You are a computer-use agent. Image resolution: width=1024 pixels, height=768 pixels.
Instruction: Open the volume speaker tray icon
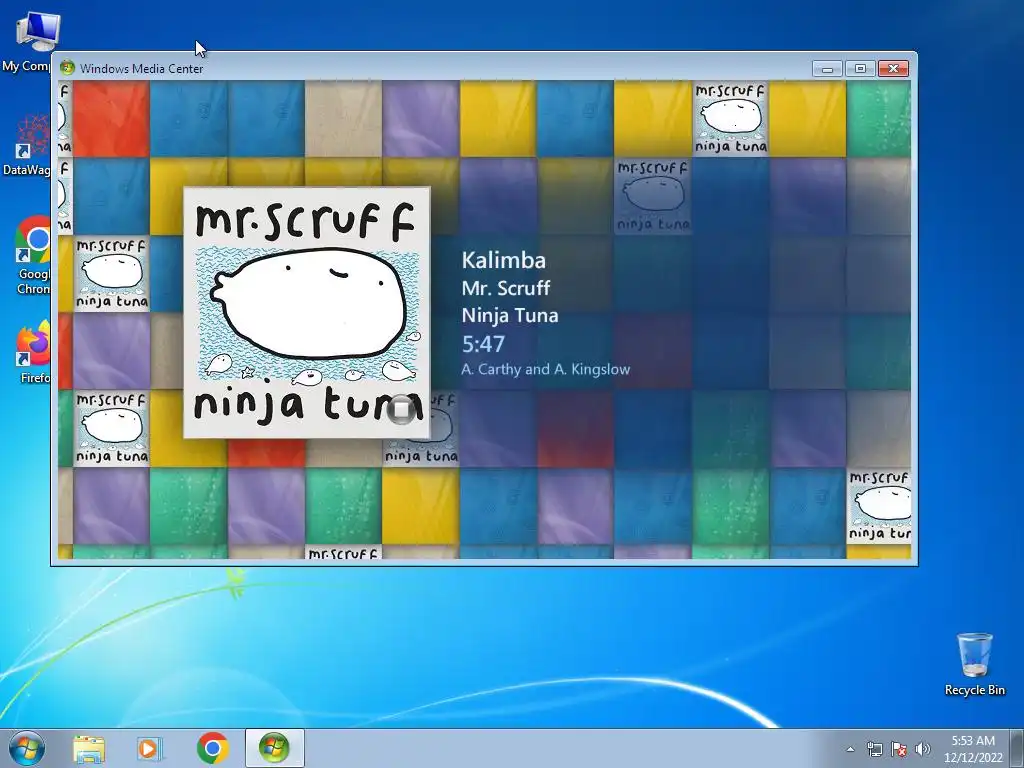coord(923,750)
